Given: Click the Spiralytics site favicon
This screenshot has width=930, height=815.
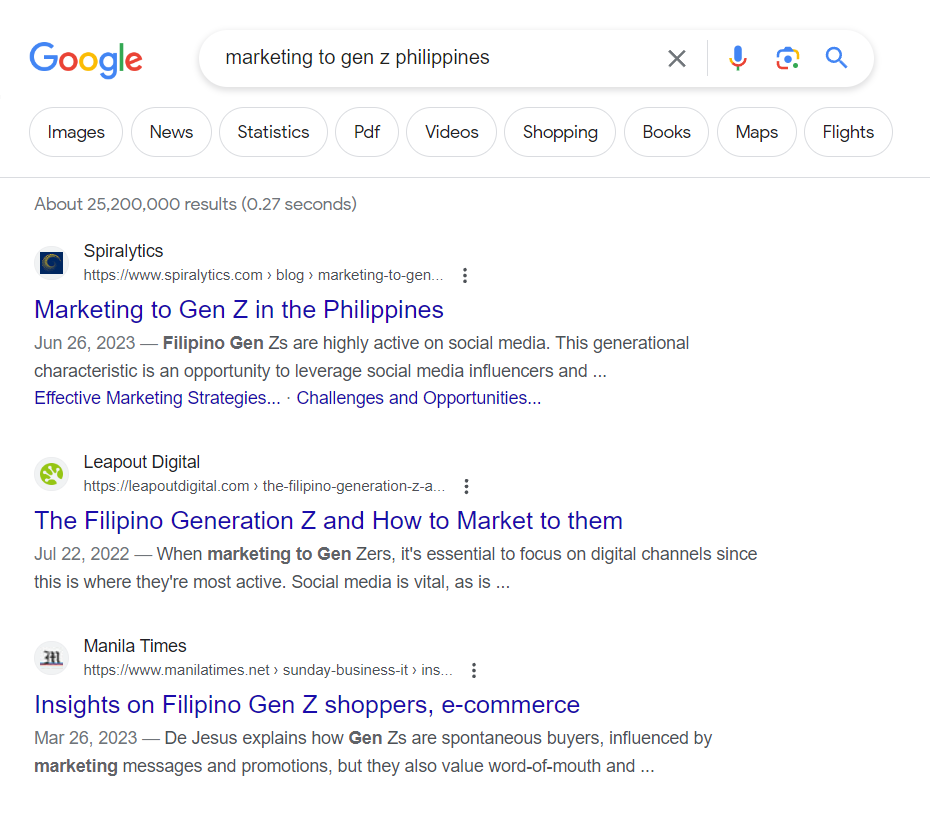Looking at the screenshot, I should (x=52, y=263).
